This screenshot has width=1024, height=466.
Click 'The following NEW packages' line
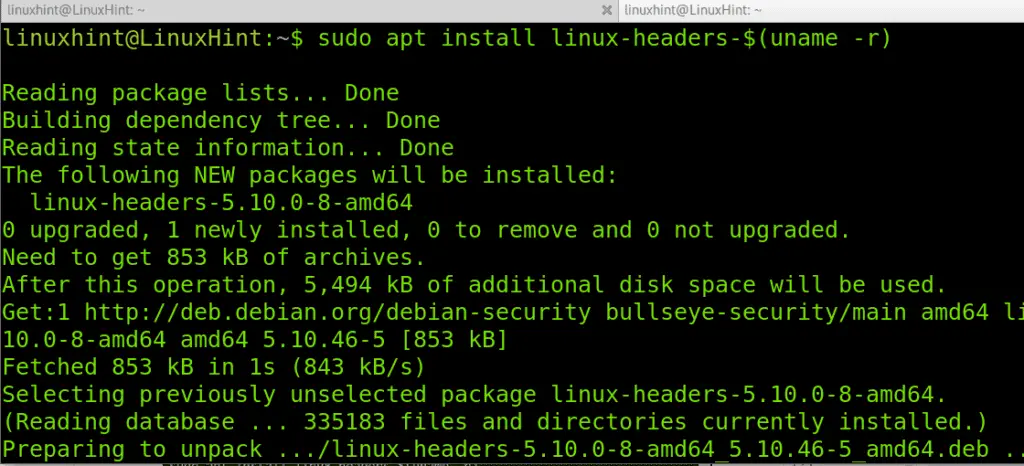pyautogui.click(x=309, y=176)
